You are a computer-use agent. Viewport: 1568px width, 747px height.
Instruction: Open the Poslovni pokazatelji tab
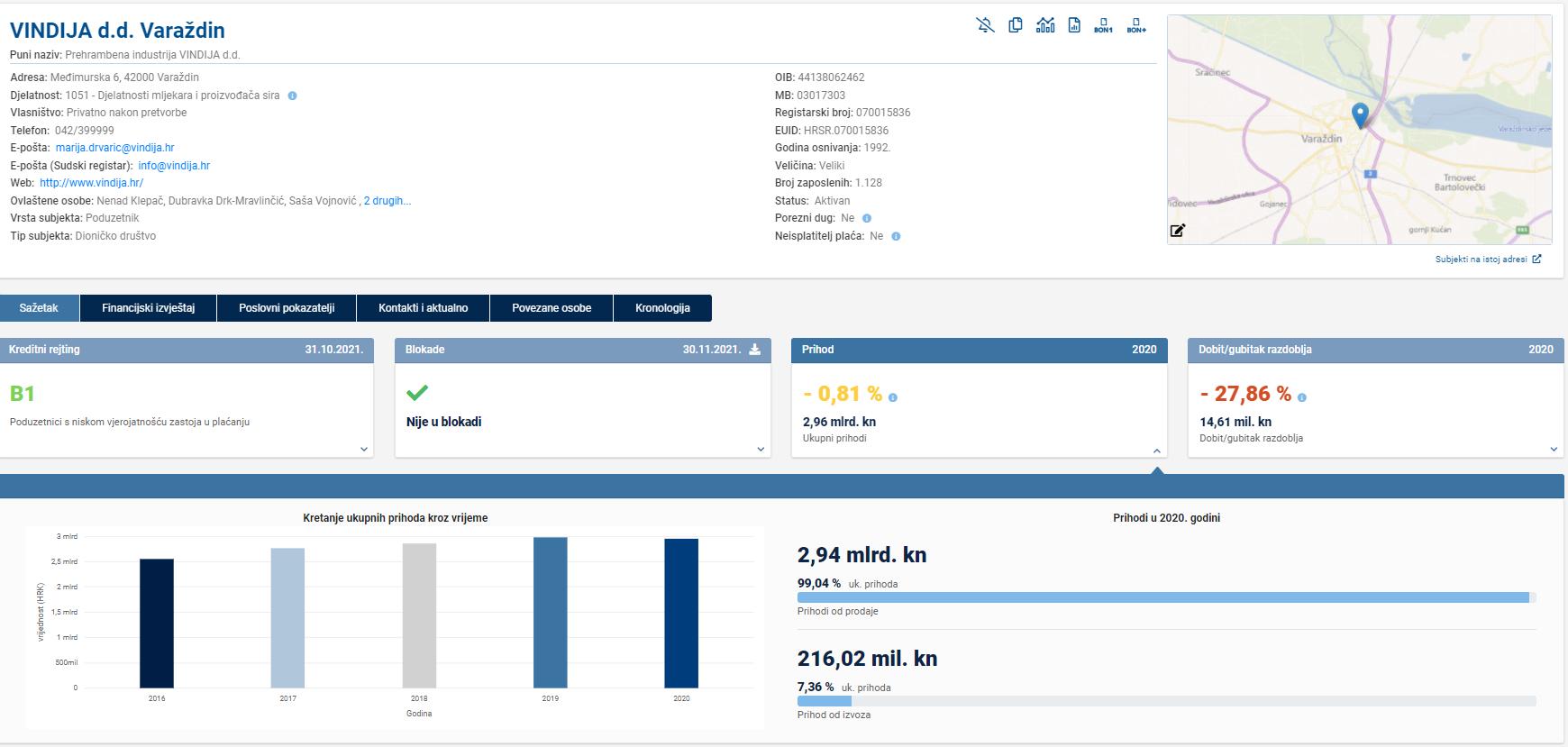point(287,308)
